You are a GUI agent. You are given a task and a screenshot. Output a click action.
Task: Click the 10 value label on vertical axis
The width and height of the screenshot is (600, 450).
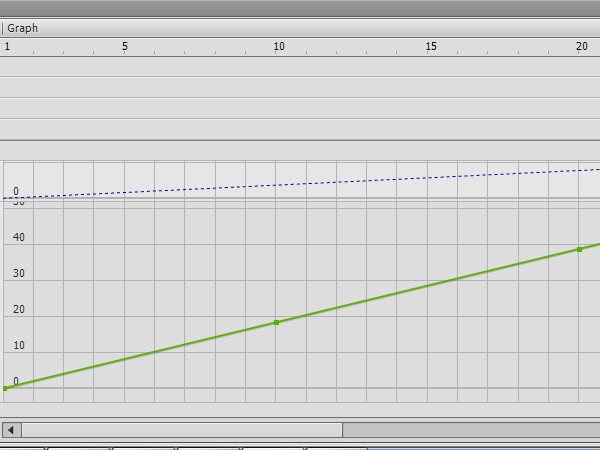coord(18,346)
